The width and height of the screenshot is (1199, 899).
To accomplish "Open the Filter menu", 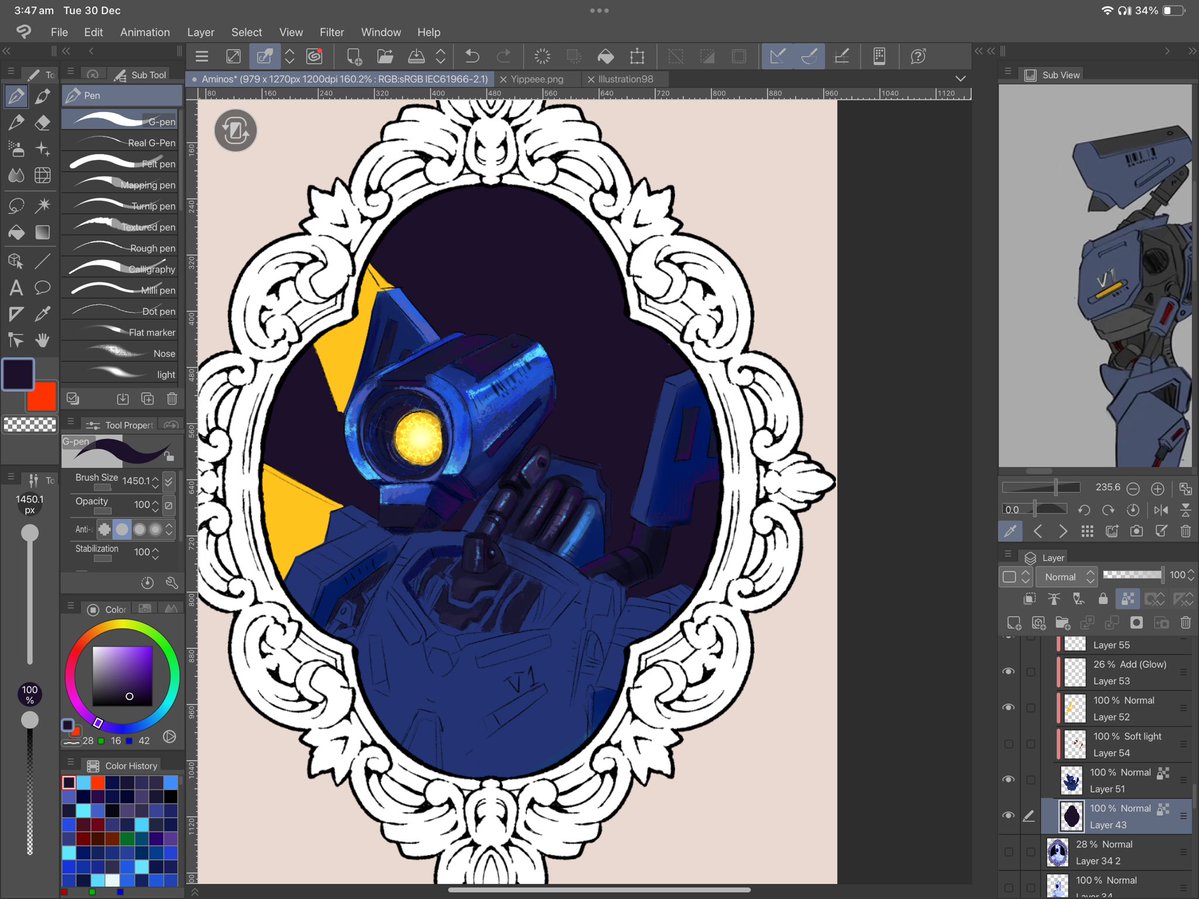I will 331,32.
